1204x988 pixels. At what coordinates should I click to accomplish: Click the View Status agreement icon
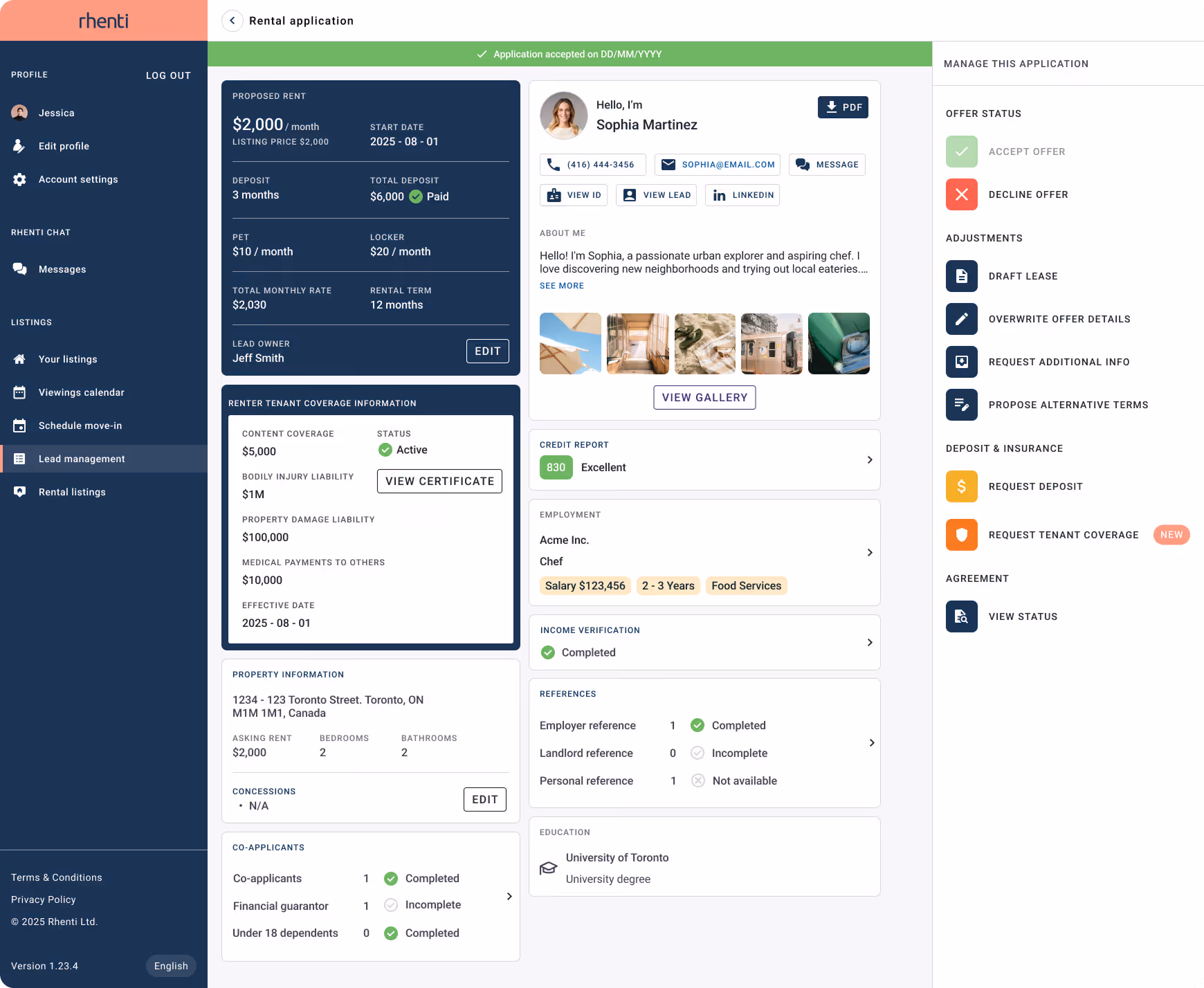point(962,616)
